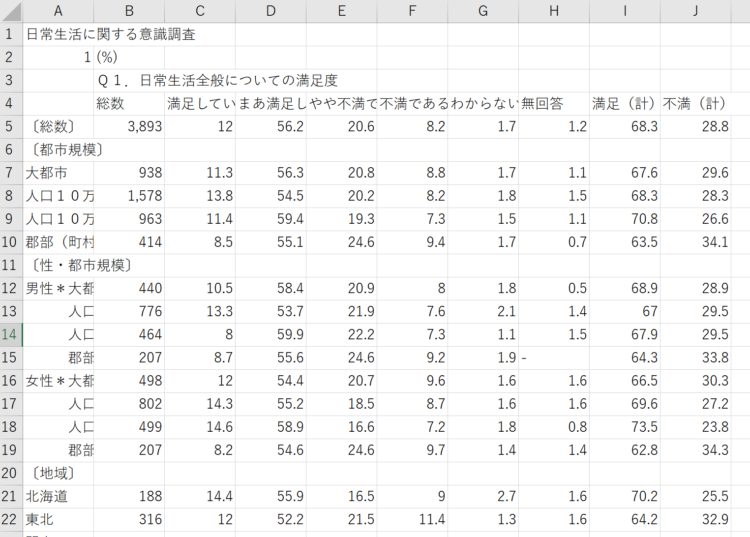750x537 pixels.
Task: Click the 女性＊大都 row label
Action: tap(60, 381)
